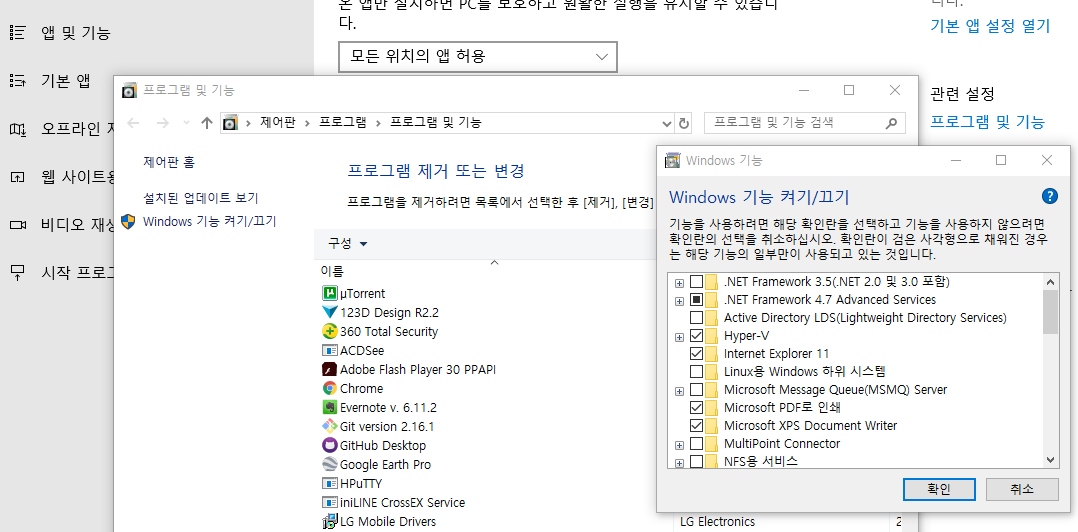Open the 제어판 홈 link
This screenshot has height=532, width=1078.
tap(169, 162)
